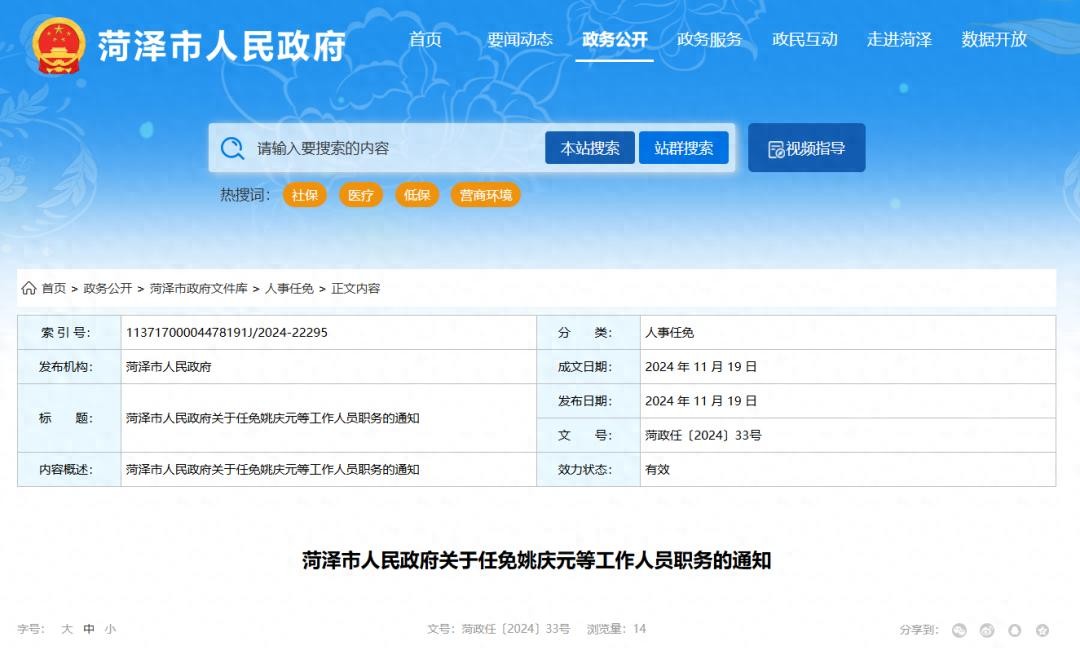Open 人事任免 breadcrumb link
This screenshot has width=1080, height=659.
289,288
